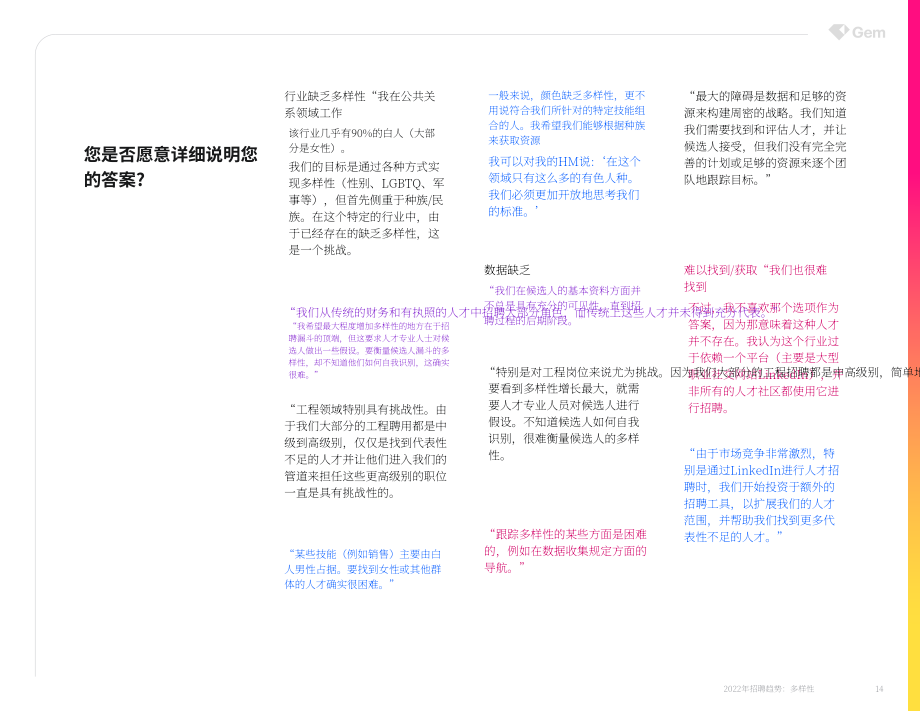Click blue quote 一般来说, 颜色缺乏多样性
Viewport: 920px width, 711px height.
point(567,118)
